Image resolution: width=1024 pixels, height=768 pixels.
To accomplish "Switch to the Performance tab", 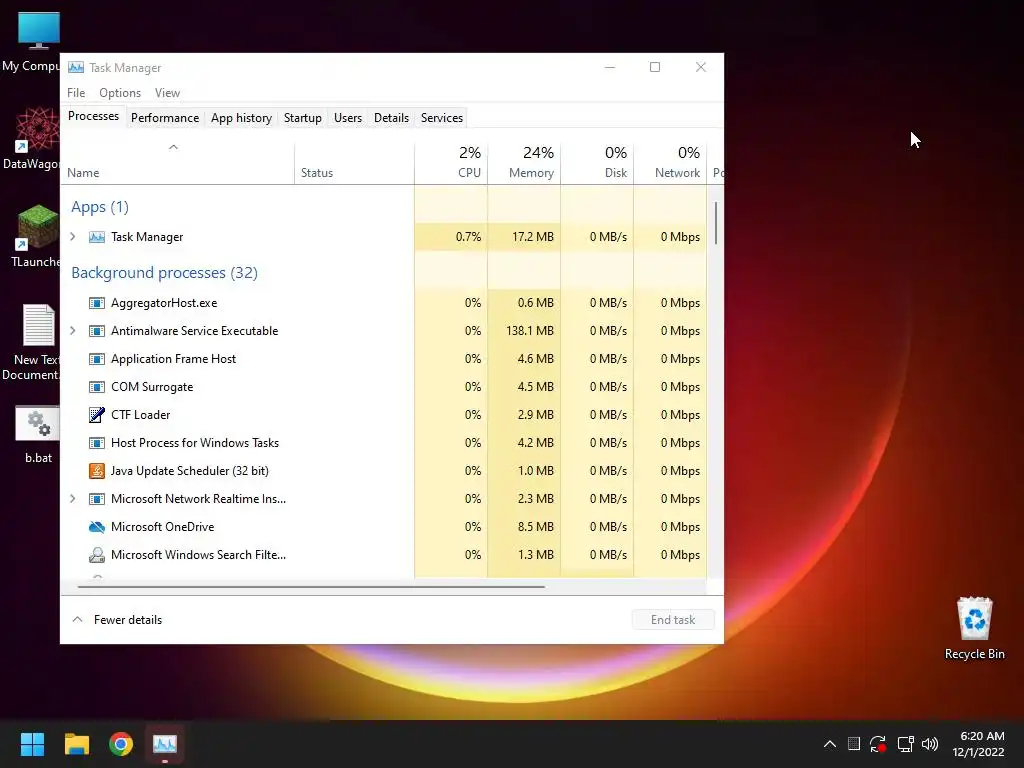I will coord(165,118).
